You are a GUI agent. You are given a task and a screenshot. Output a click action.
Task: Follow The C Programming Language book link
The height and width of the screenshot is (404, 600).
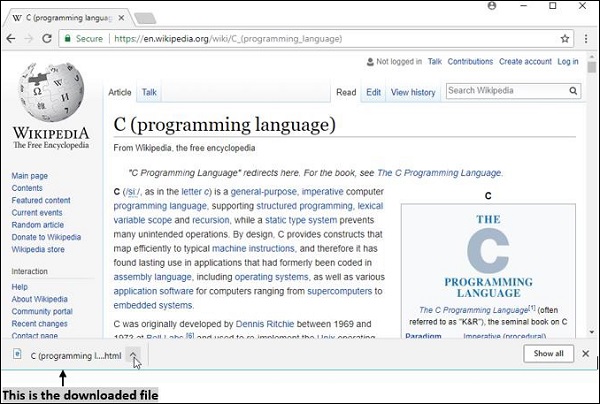pos(439,173)
